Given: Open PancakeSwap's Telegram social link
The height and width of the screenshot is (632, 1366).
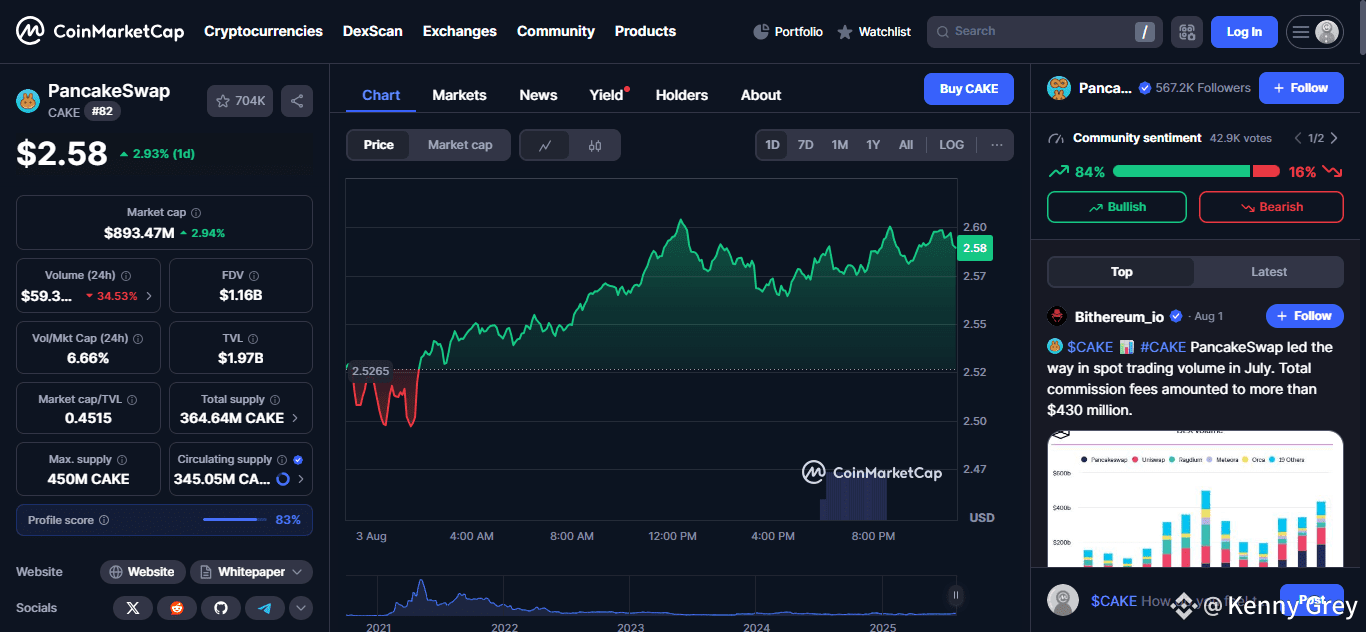Looking at the screenshot, I should pos(265,608).
